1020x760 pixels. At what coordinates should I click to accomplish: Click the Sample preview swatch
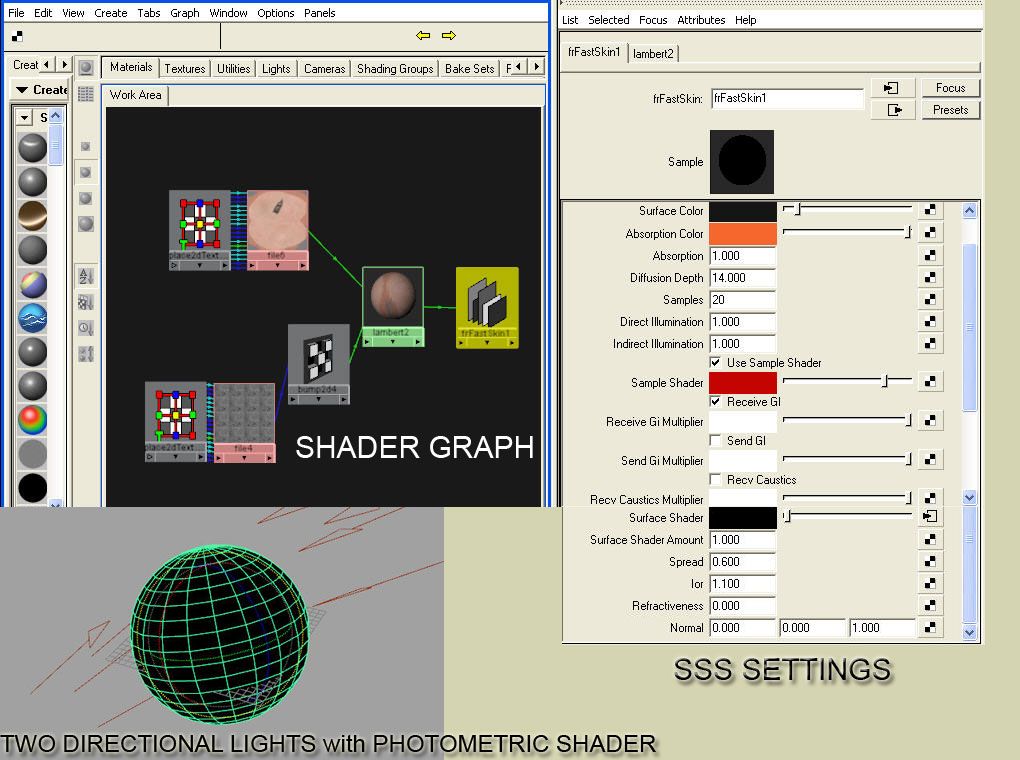coord(742,161)
